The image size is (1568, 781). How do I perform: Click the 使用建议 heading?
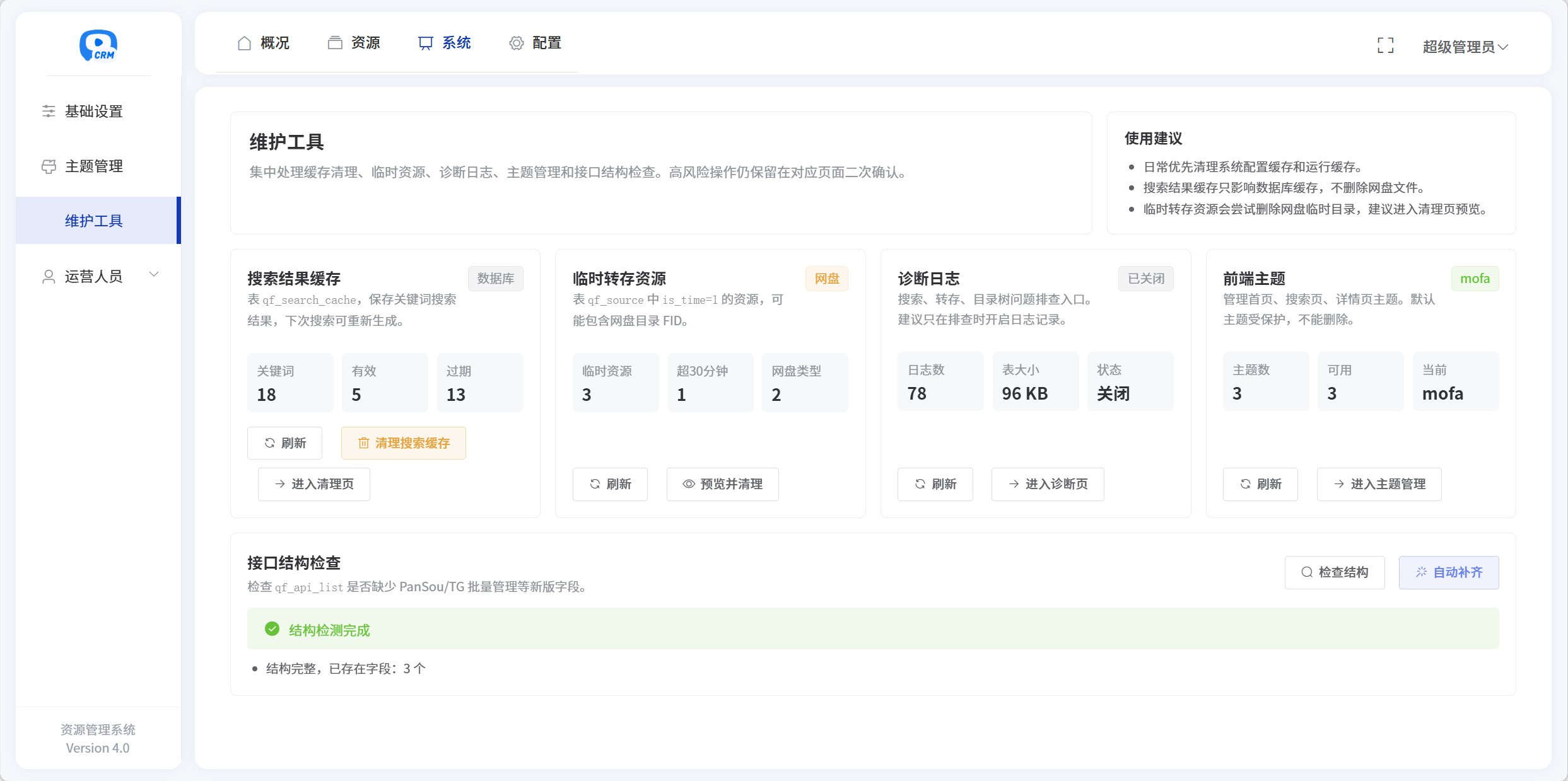click(1154, 139)
